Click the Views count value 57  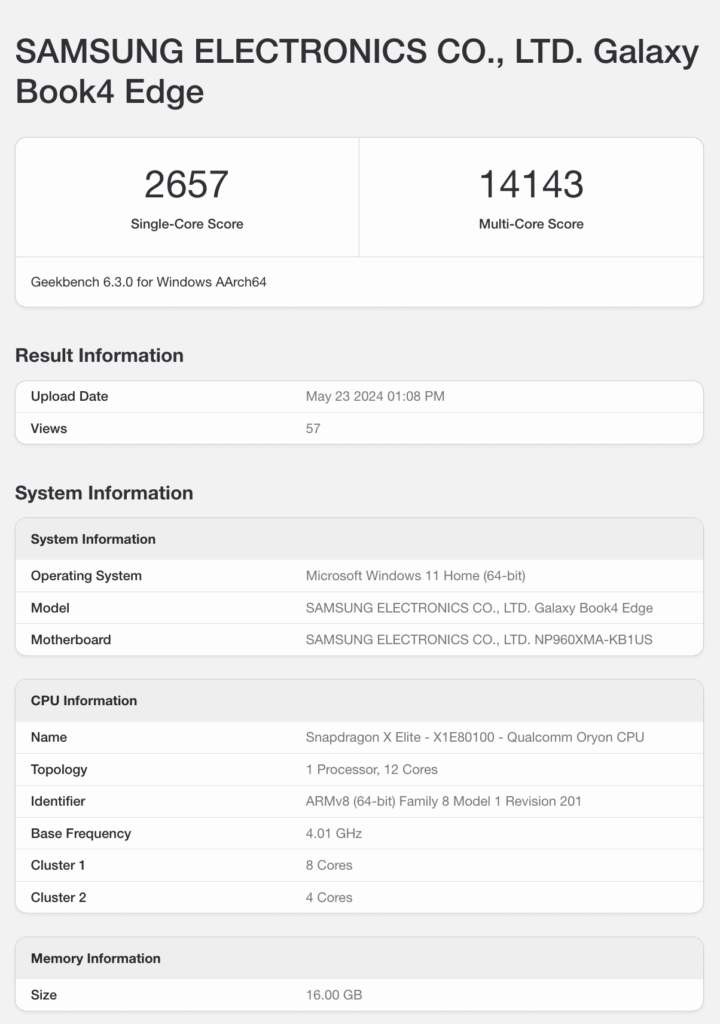pyautogui.click(x=313, y=428)
